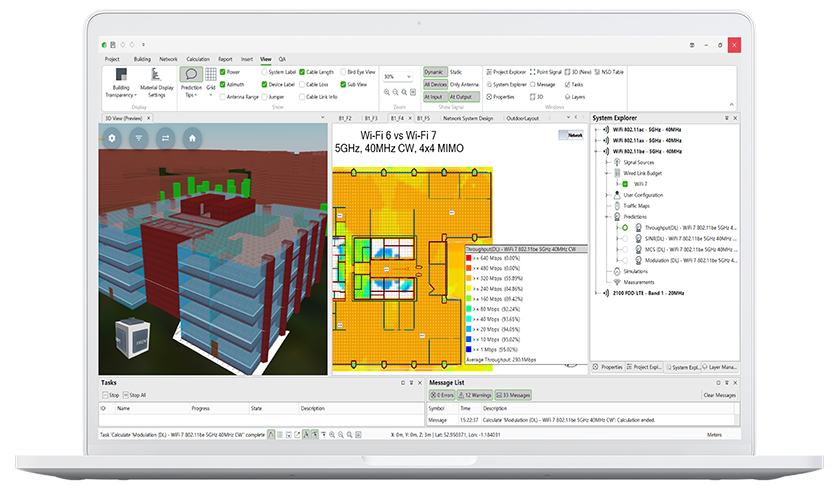Open the 3D (New) window

(578, 72)
